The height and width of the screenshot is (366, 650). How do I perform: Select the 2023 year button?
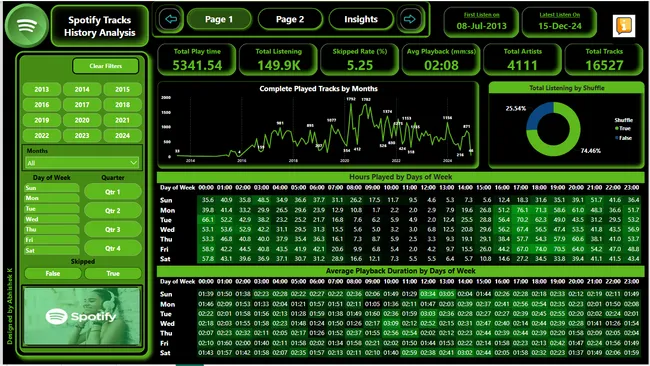[x=82, y=135]
